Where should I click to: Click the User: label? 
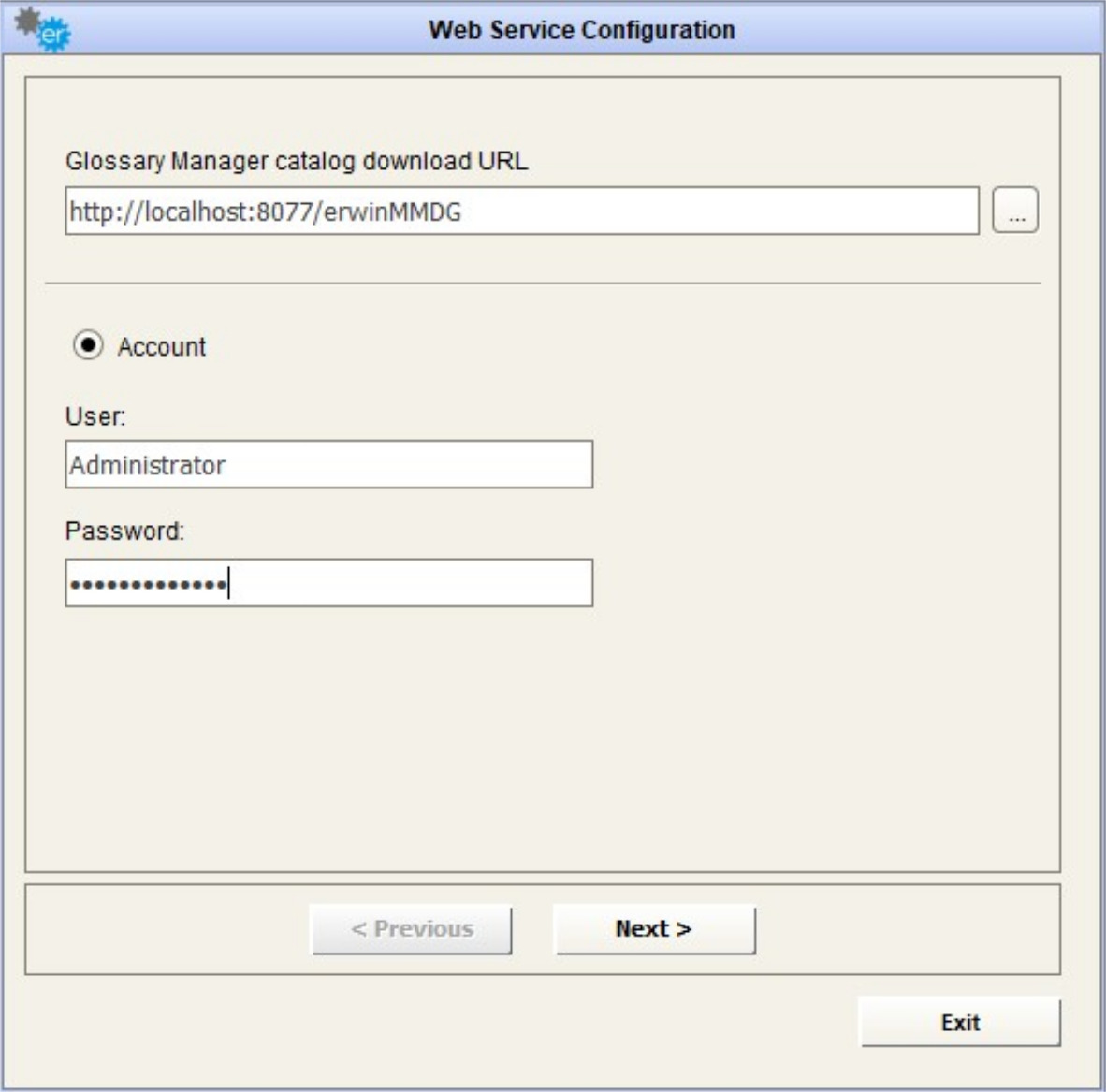click(95, 416)
